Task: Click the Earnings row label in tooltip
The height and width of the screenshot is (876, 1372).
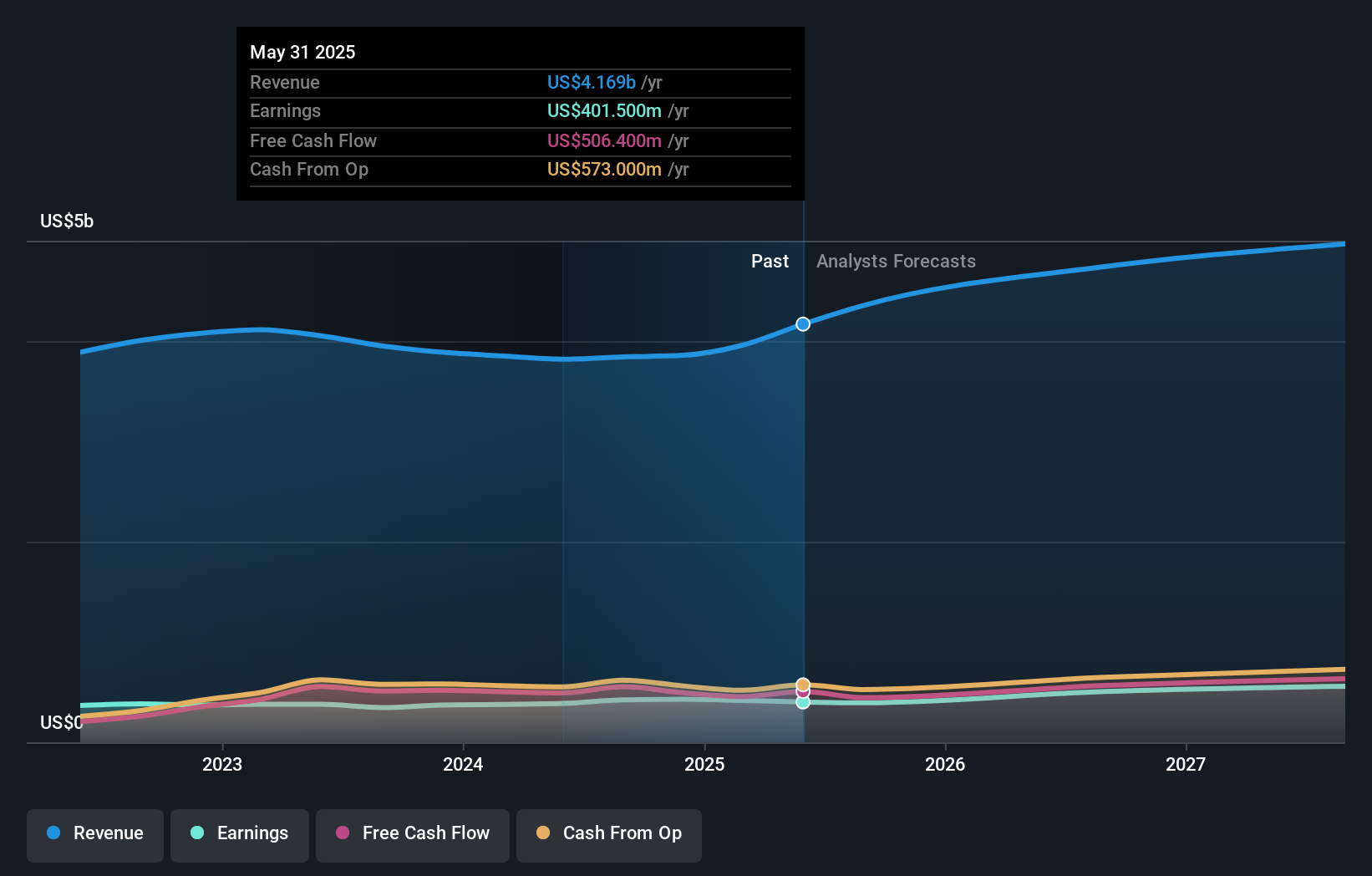Action: (x=285, y=110)
